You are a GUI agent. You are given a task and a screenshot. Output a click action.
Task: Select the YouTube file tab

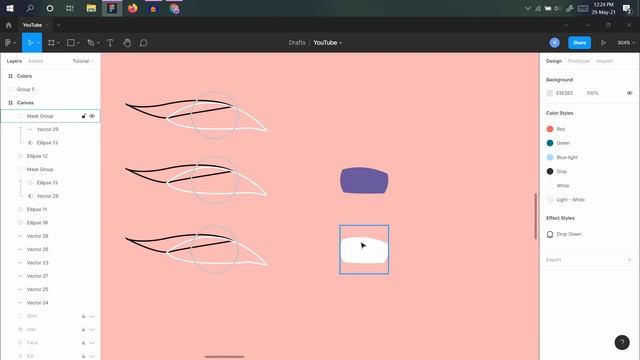click(x=32, y=25)
